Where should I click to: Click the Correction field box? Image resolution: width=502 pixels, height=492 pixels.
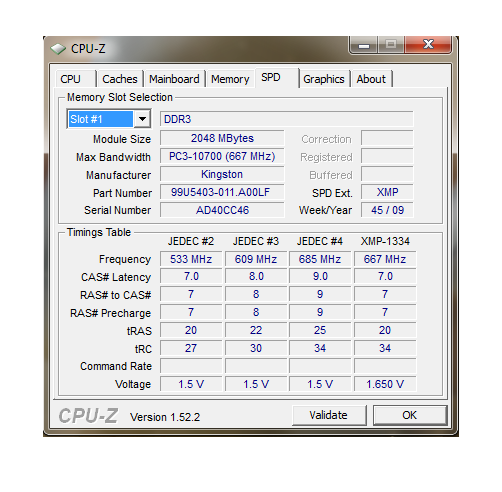click(387, 138)
